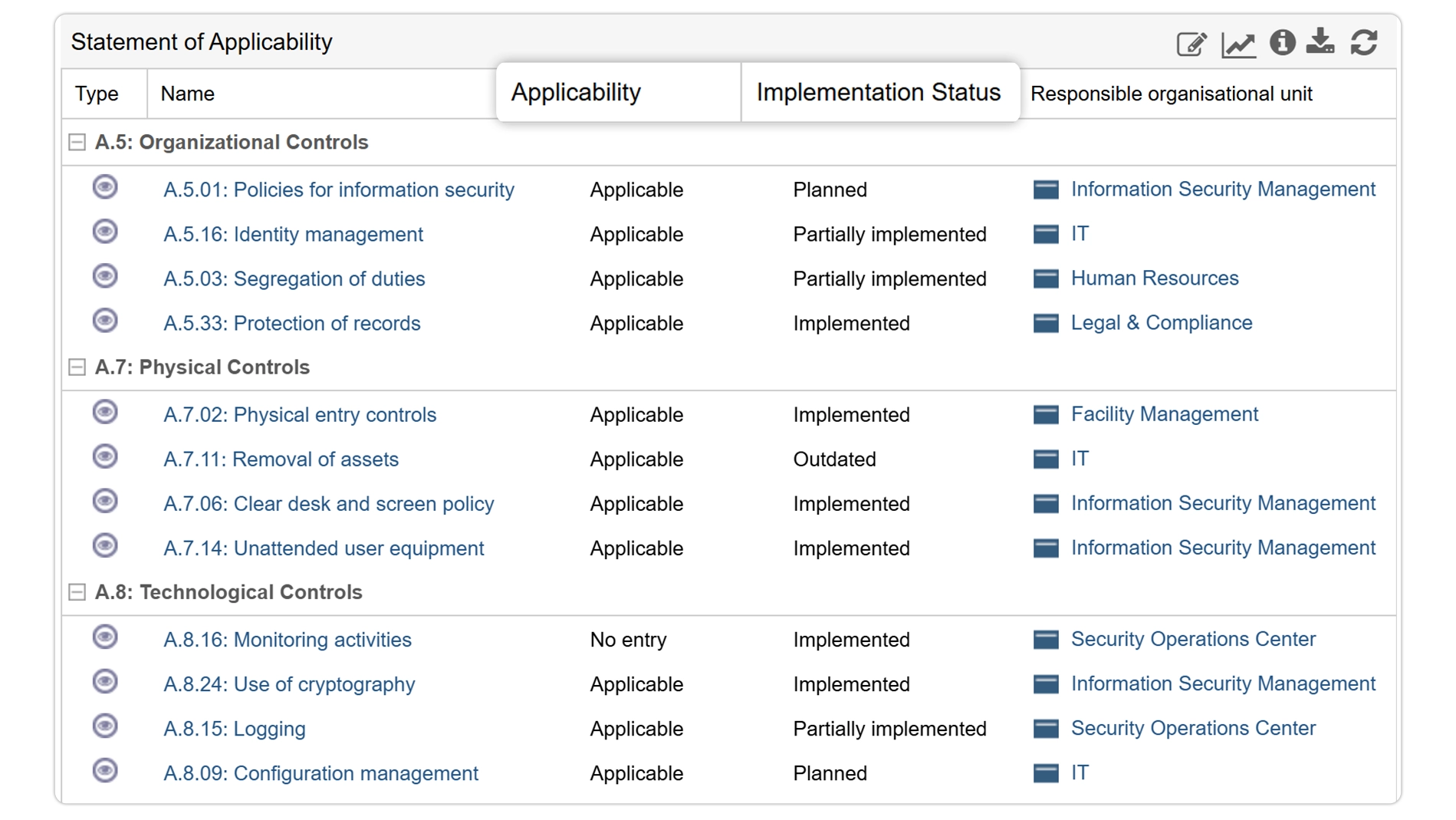The width and height of the screenshot is (1456, 820).
Task: Click the edit pencil icon in header
Action: (1191, 44)
